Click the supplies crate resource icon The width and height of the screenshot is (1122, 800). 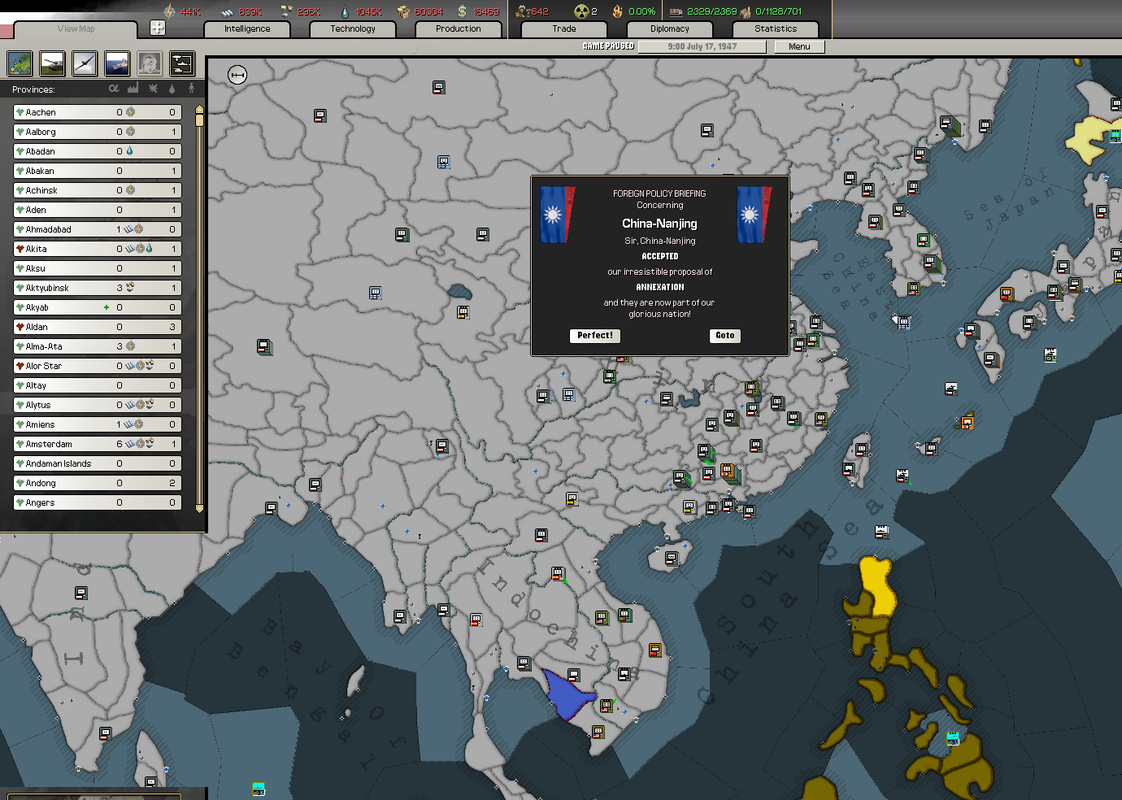[x=404, y=11]
